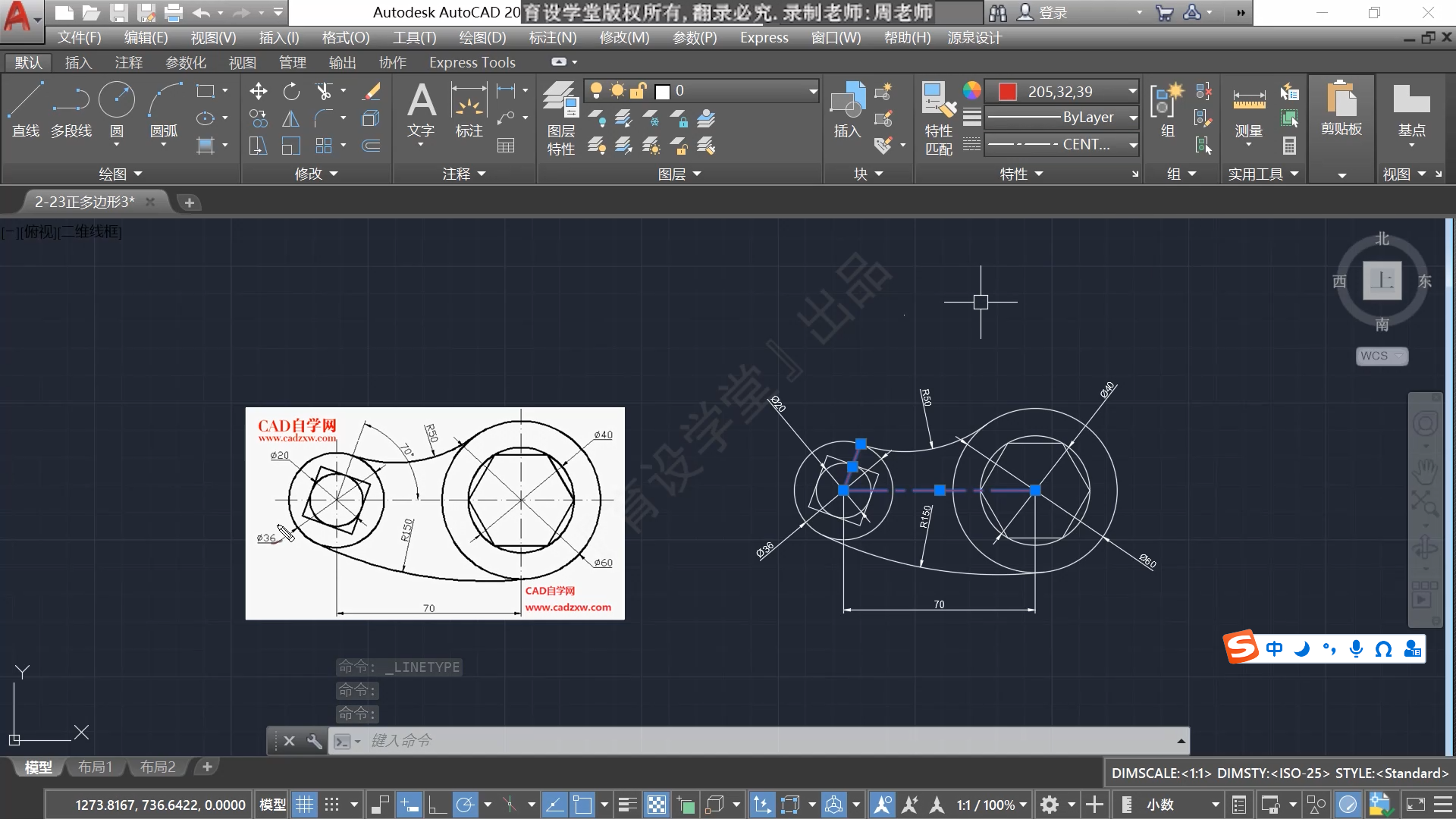Click the Mirror tool icon
The height and width of the screenshot is (819, 1456).
point(291,119)
